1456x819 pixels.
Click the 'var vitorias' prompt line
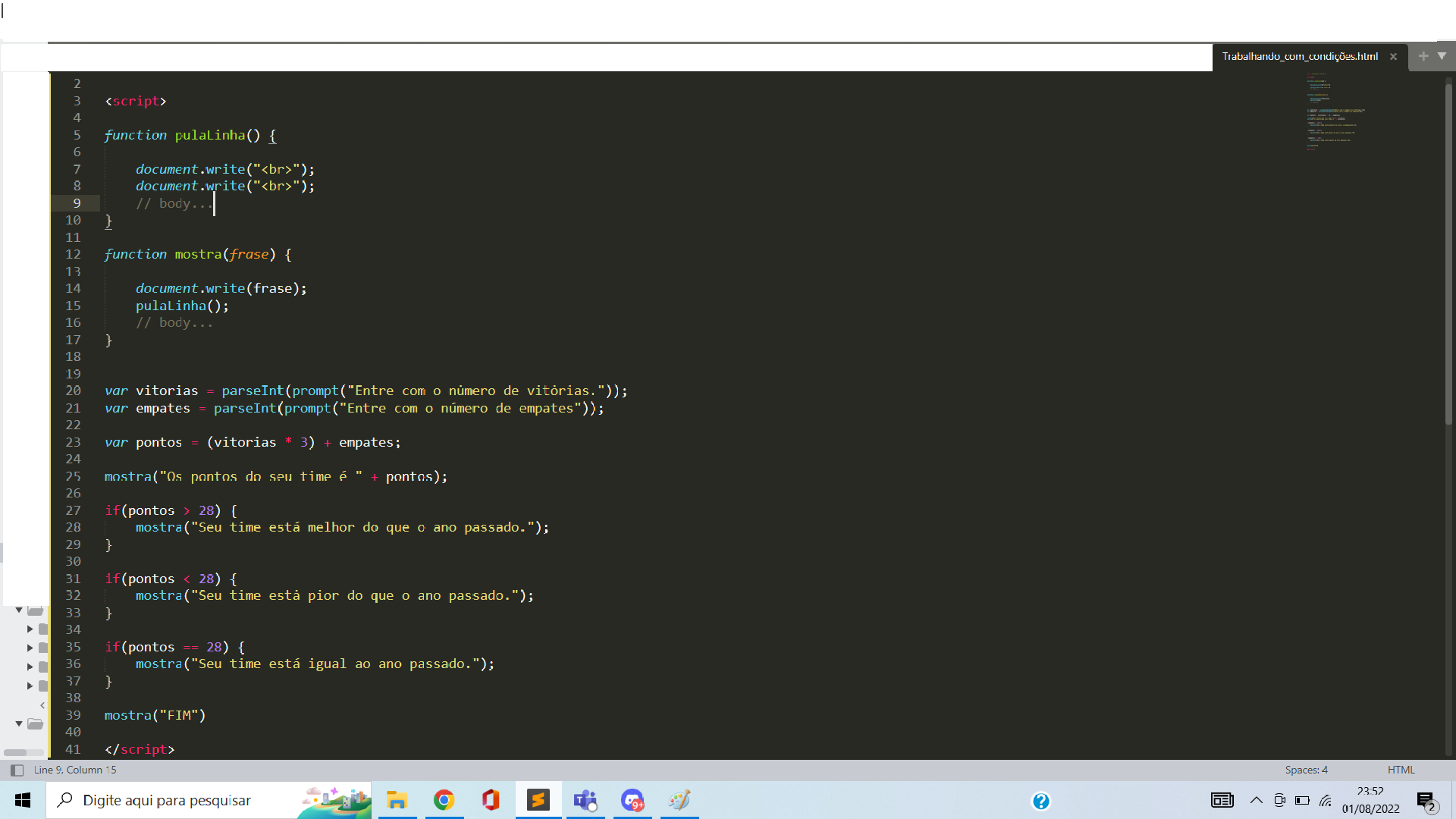point(366,391)
